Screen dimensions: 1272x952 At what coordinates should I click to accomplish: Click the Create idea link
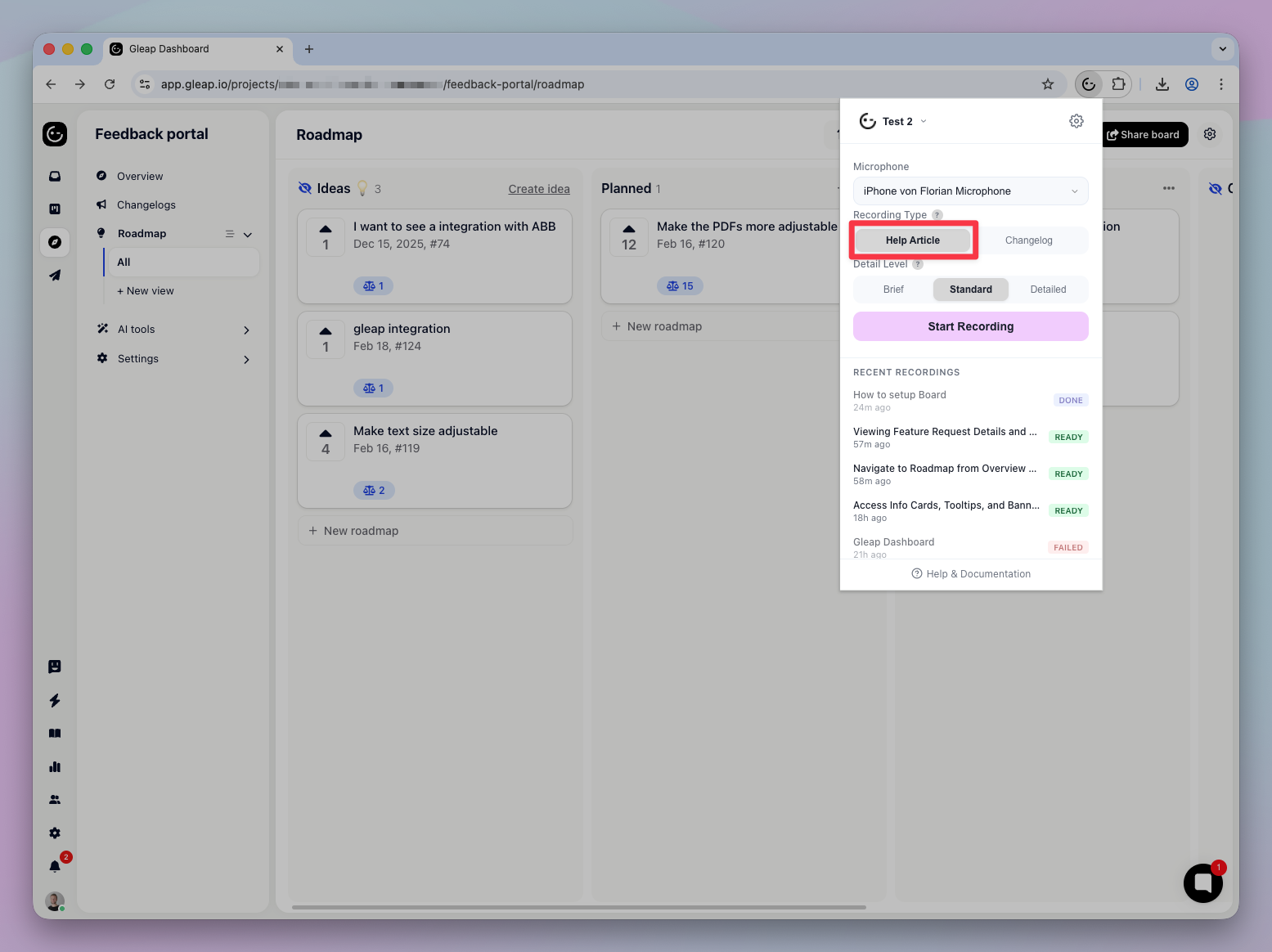point(539,189)
